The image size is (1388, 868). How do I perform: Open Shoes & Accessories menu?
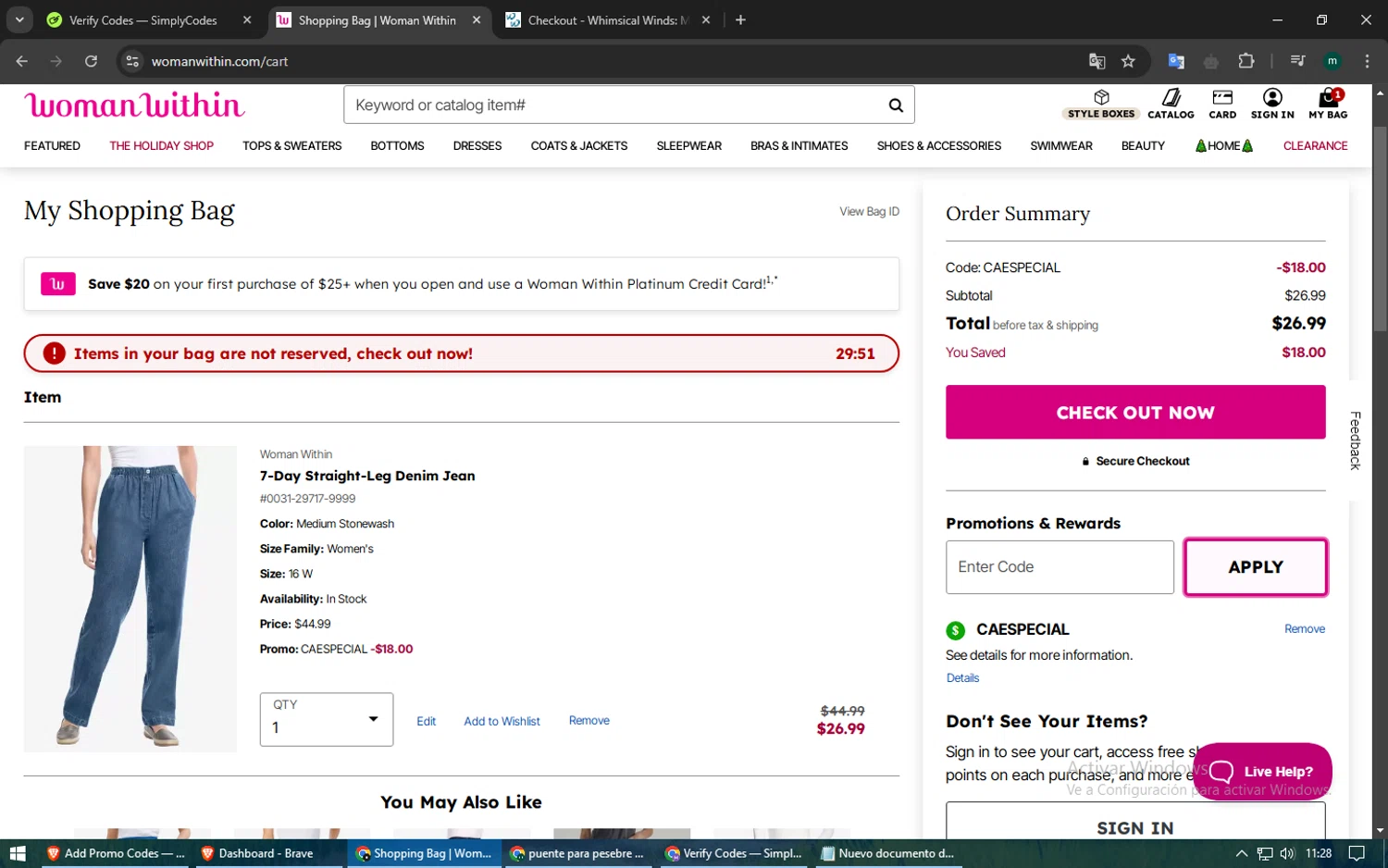939,146
